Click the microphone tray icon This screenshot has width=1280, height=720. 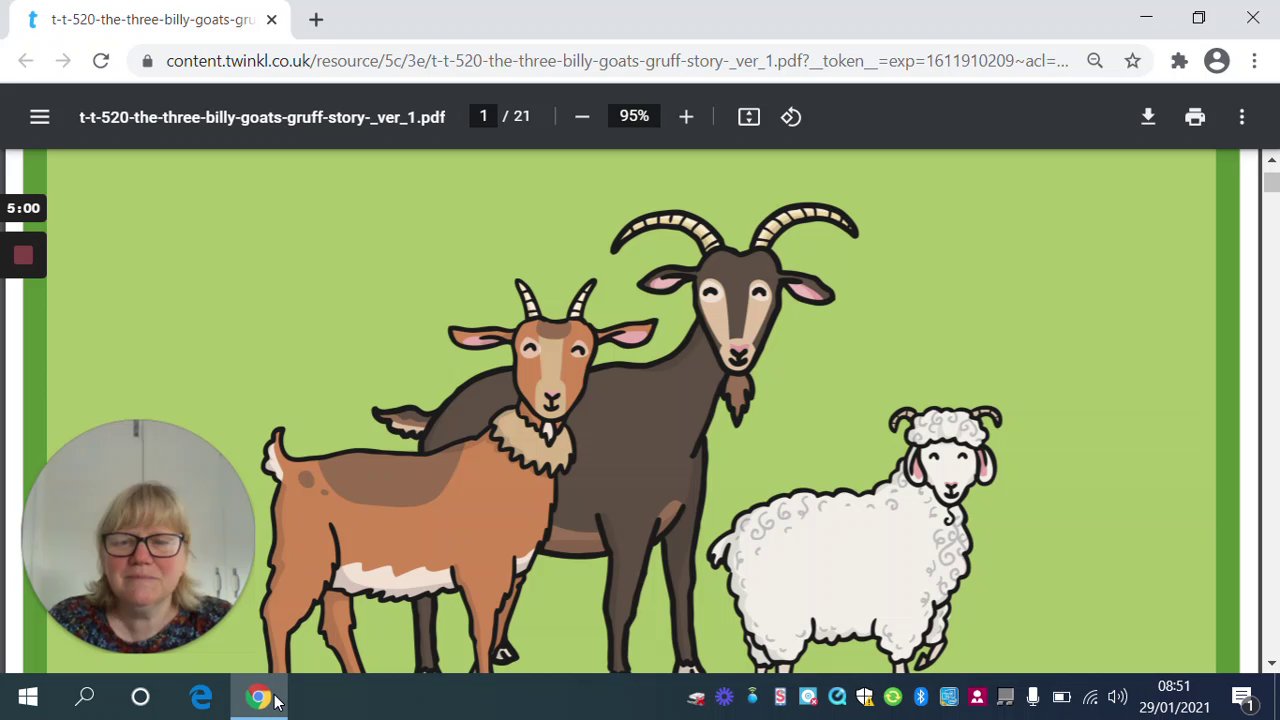1033,697
